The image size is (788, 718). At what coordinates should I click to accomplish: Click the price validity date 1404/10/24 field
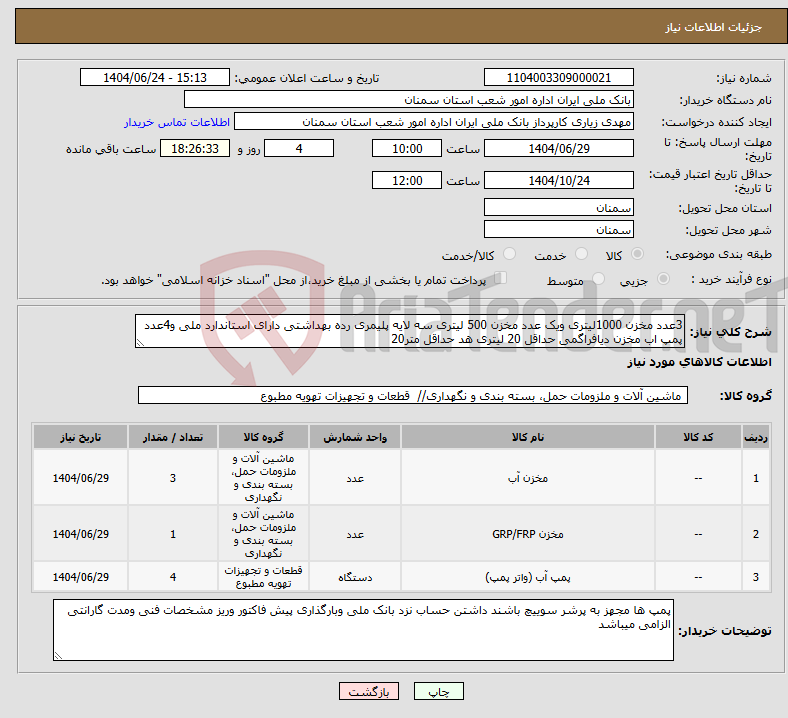click(558, 180)
